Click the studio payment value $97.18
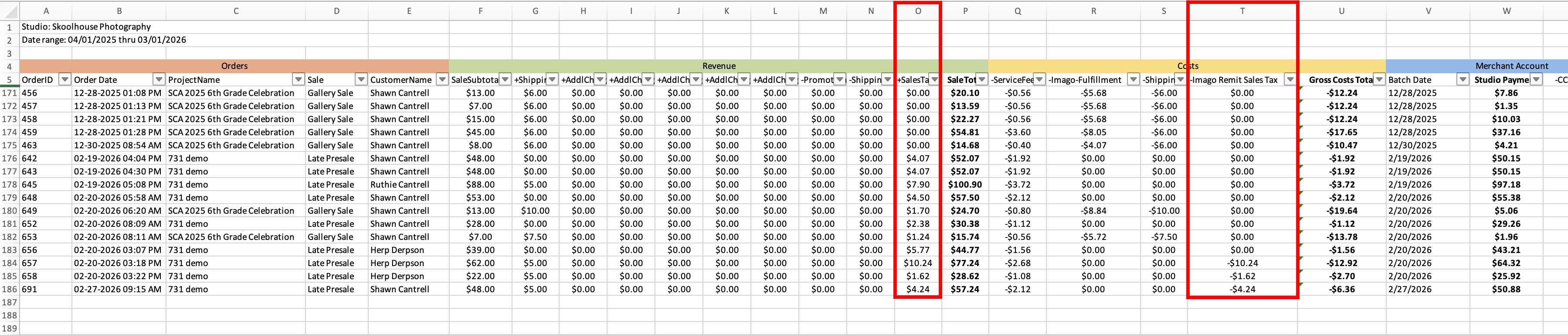This screenshot has width=1568, height=335. [x=1507, y=185]
